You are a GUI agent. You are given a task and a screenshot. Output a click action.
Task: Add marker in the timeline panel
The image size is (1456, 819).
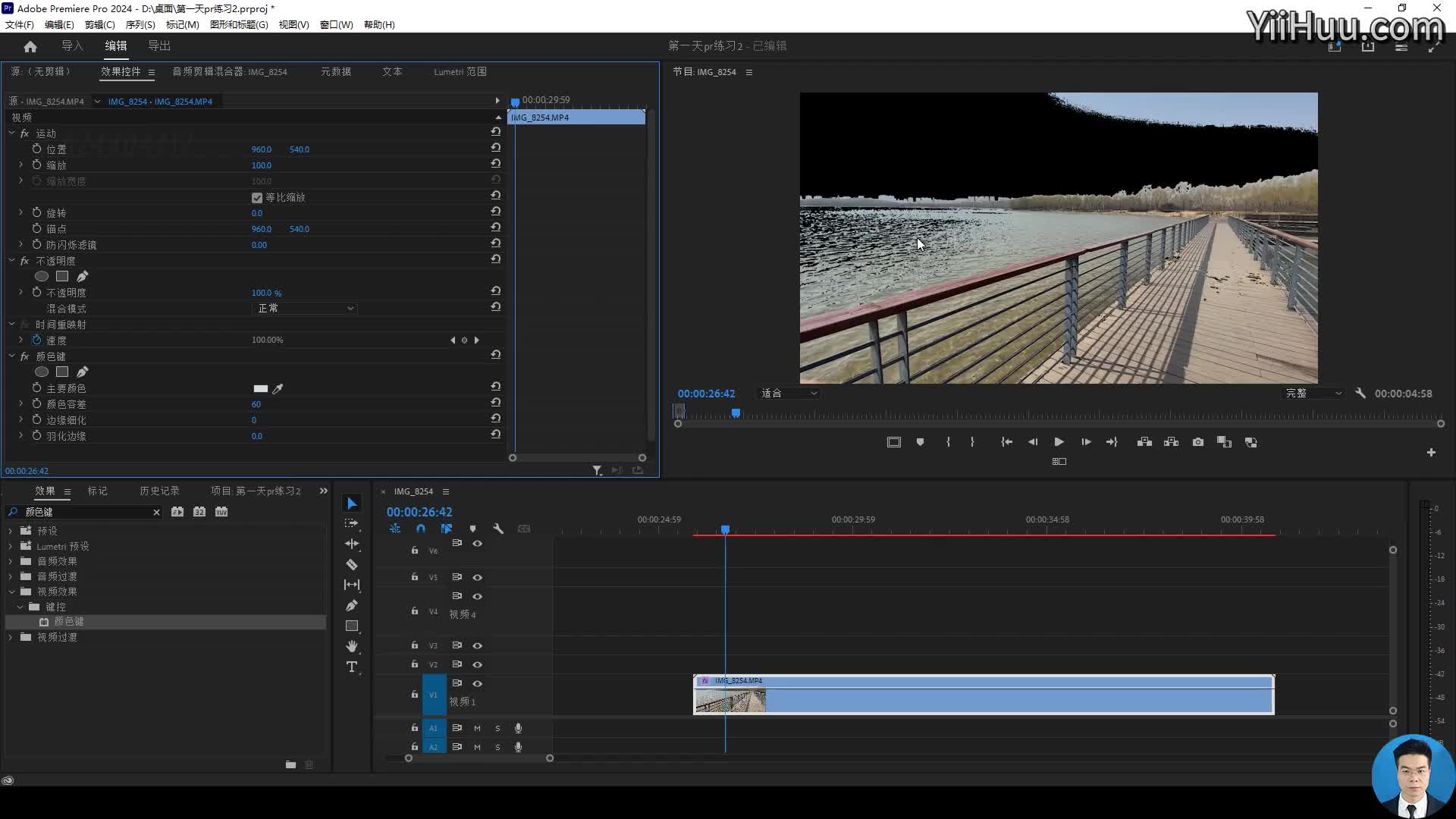(x=472, y=529)
